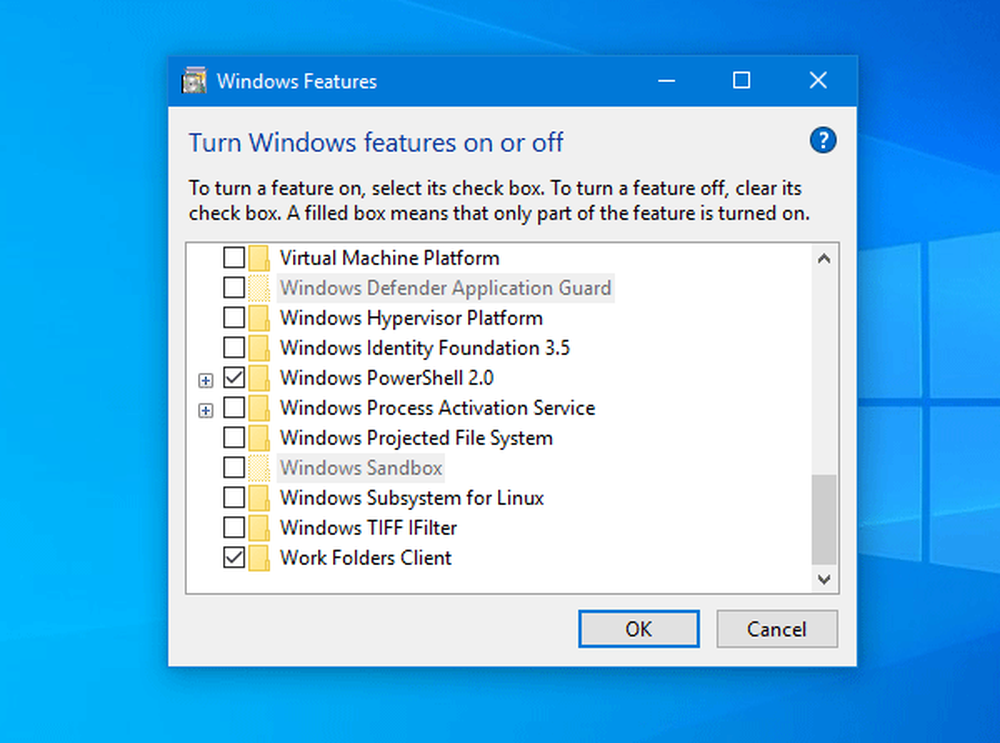Select the Windows PowerShell 2.0 label
This screenshot has width=1000, height=743.
[386, 378]
